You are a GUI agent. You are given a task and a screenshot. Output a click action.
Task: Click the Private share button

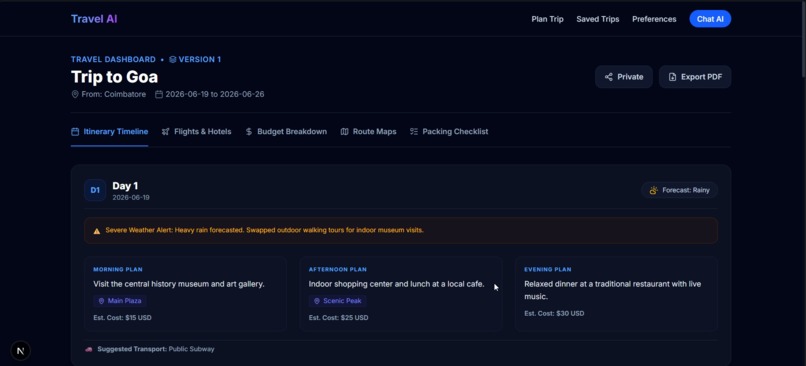[x=624, y=77]
